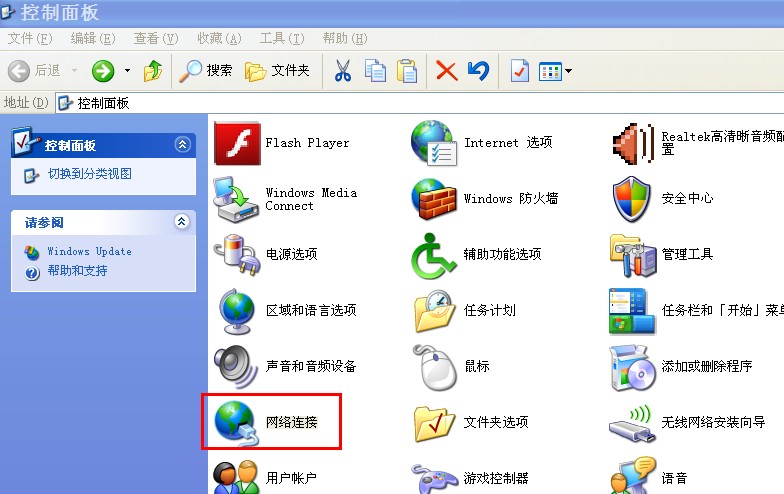Open 安全中心 shield icon

pyautogui.click(x=632, y=199)
